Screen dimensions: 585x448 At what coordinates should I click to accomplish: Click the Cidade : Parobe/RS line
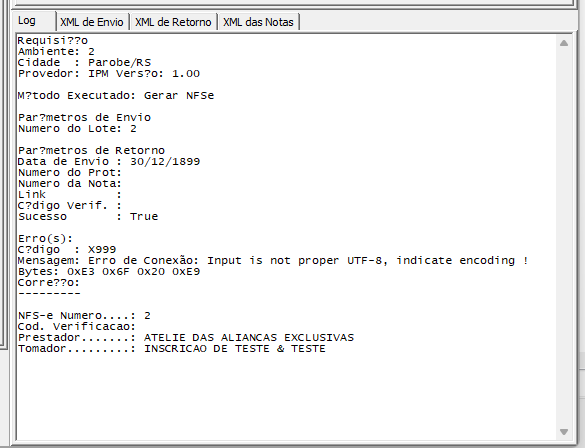pos(84,62)
